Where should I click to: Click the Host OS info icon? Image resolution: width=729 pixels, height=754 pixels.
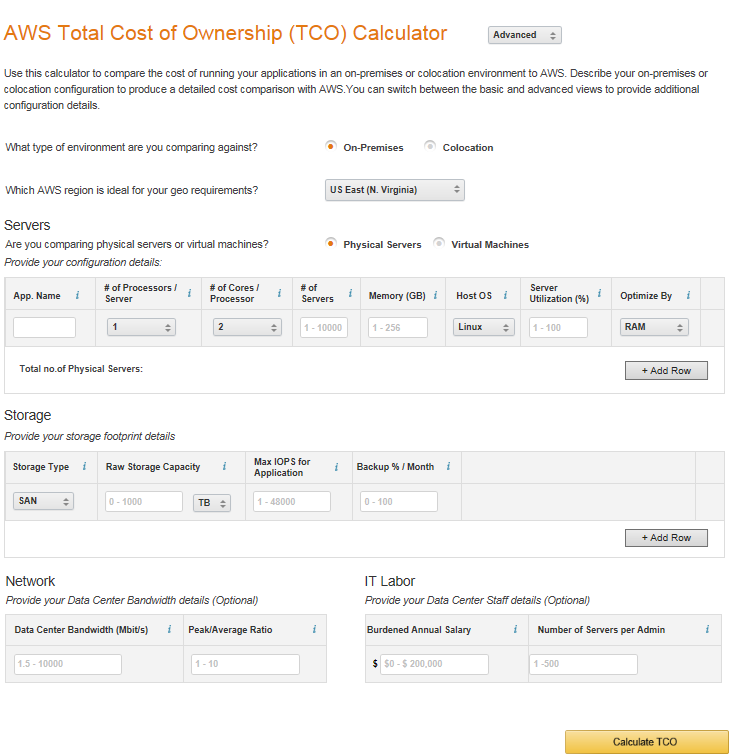tap(506, 296)
